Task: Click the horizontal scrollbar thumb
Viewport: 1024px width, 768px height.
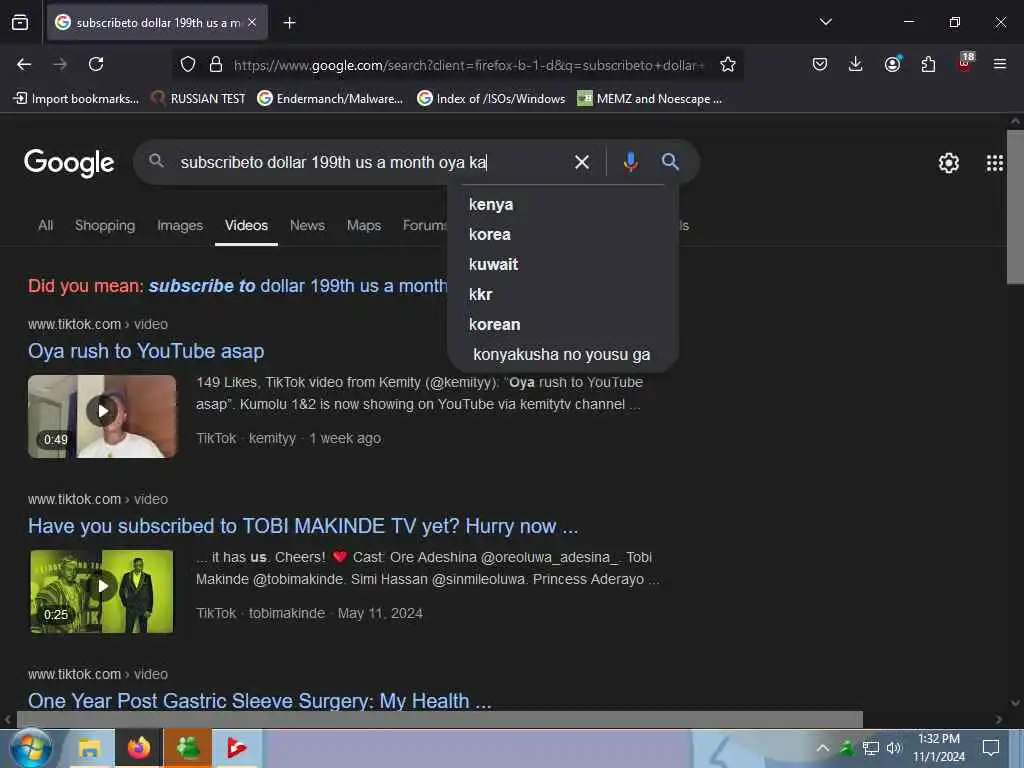Action: click(x=439, y=719)
